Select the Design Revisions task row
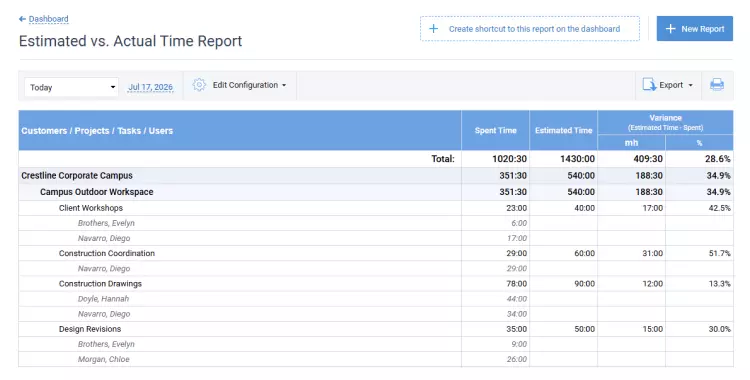This screenshot has height=380, width=750. 375,329
